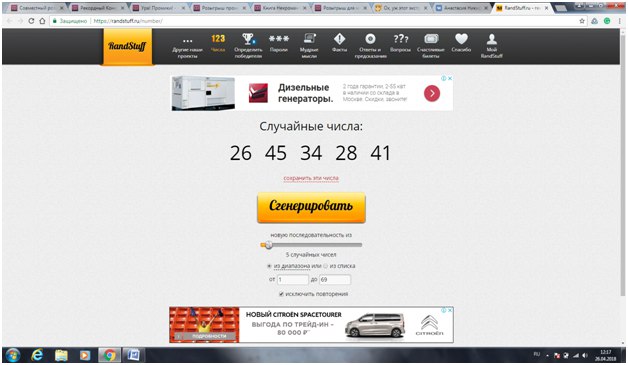The image size is (628, 365).
Task: Open the diamond 'Факты' icon
Action: 340,39
